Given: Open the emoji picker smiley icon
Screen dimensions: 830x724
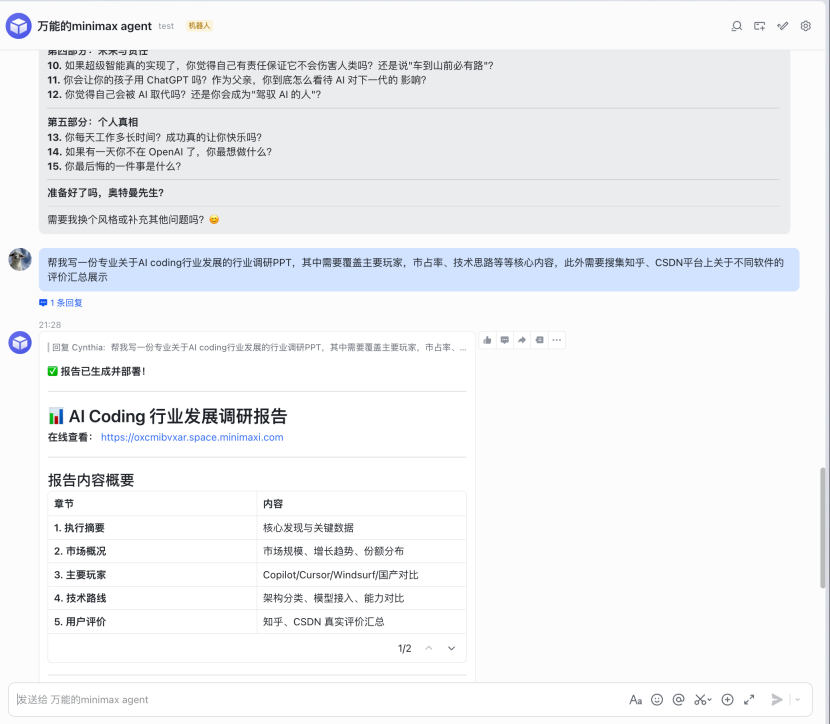Looking at the screenshot, I should point(657,700).
